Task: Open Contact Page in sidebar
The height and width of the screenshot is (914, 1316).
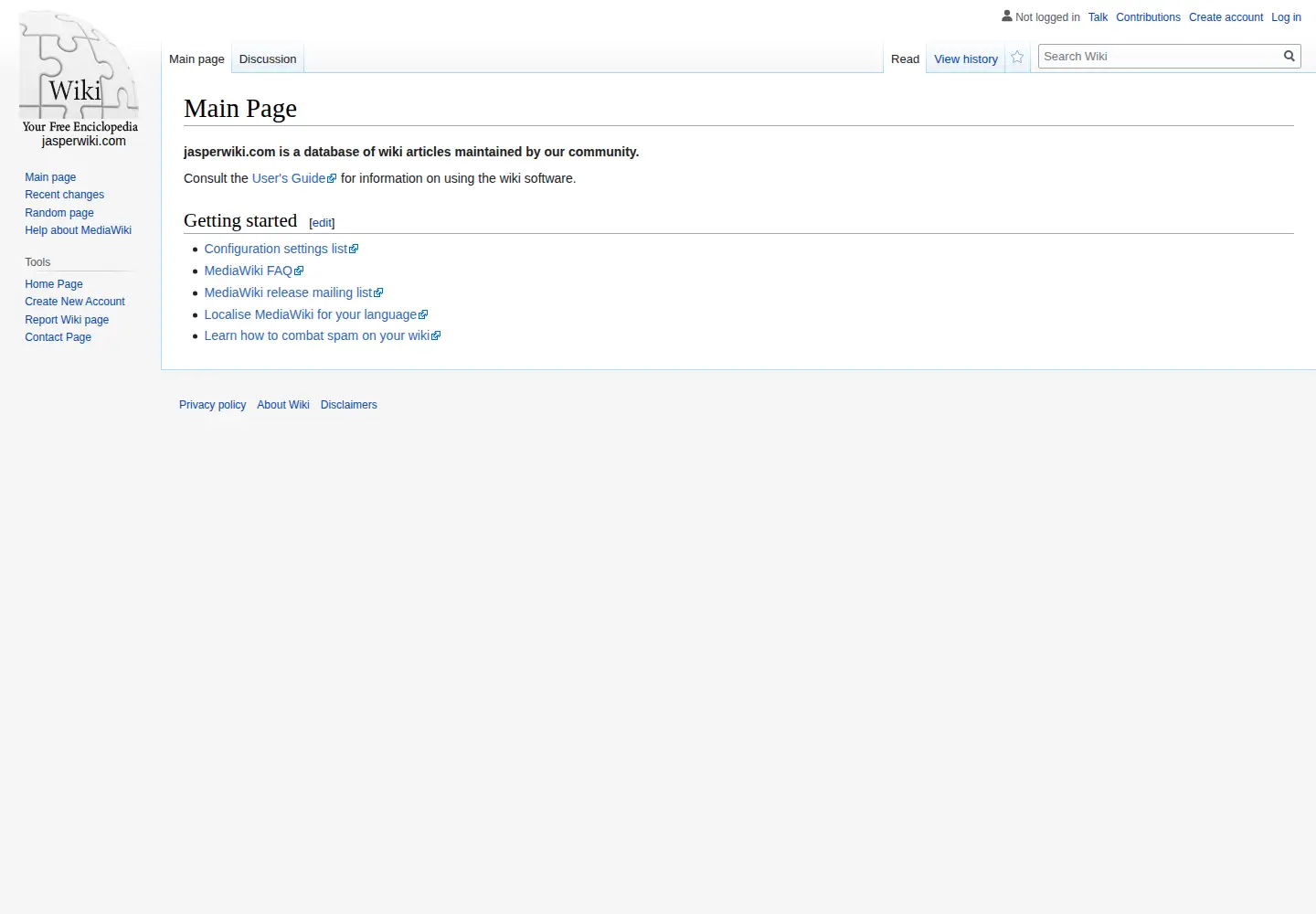Action: coord(58,337)
